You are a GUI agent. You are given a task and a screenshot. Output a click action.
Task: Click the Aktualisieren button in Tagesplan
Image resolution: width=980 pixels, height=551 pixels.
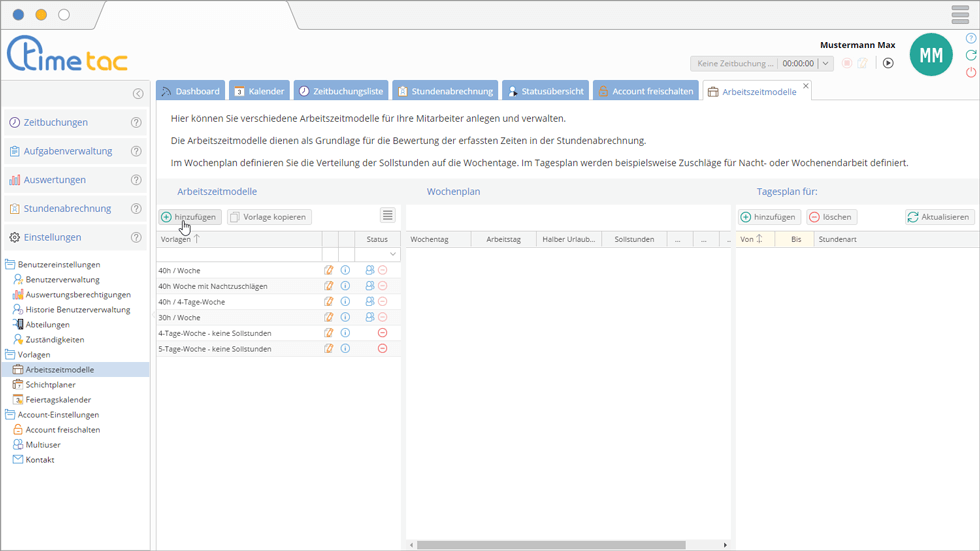939,217
